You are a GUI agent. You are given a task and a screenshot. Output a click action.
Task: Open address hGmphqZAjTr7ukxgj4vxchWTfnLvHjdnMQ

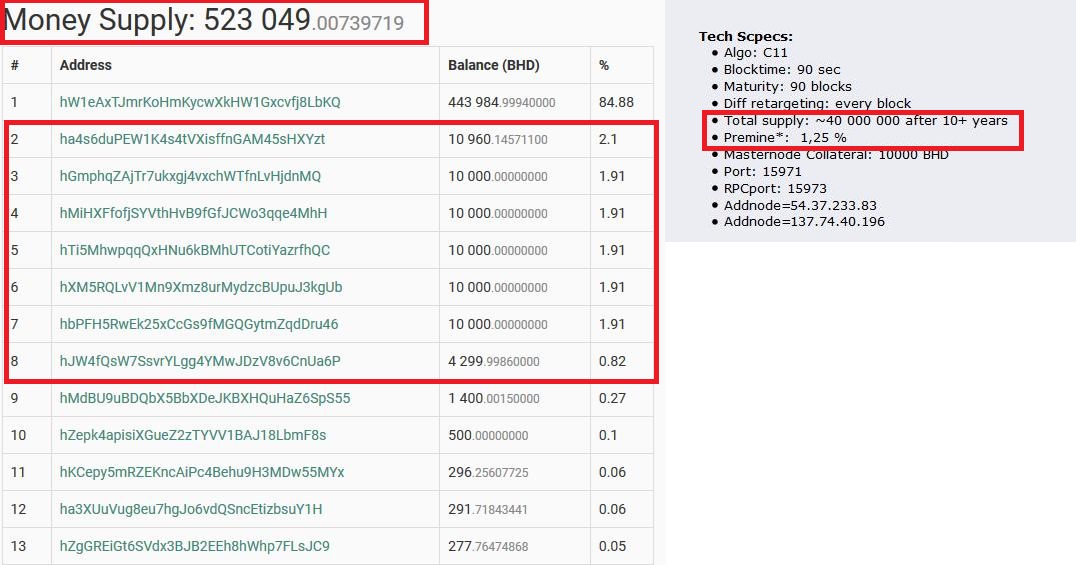pyautogui.click(x=190, y=176)
